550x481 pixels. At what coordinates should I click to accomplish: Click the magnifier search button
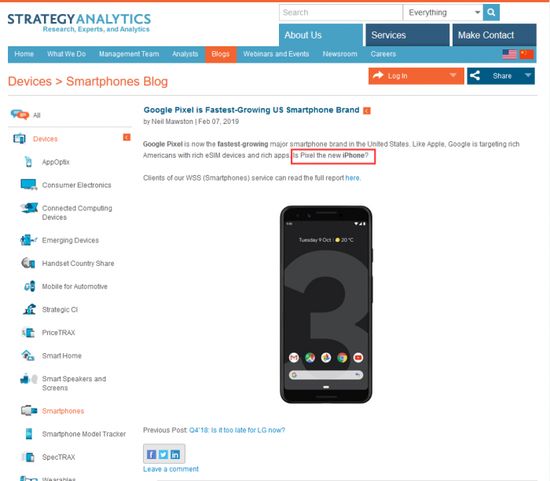tap(491, 12)
